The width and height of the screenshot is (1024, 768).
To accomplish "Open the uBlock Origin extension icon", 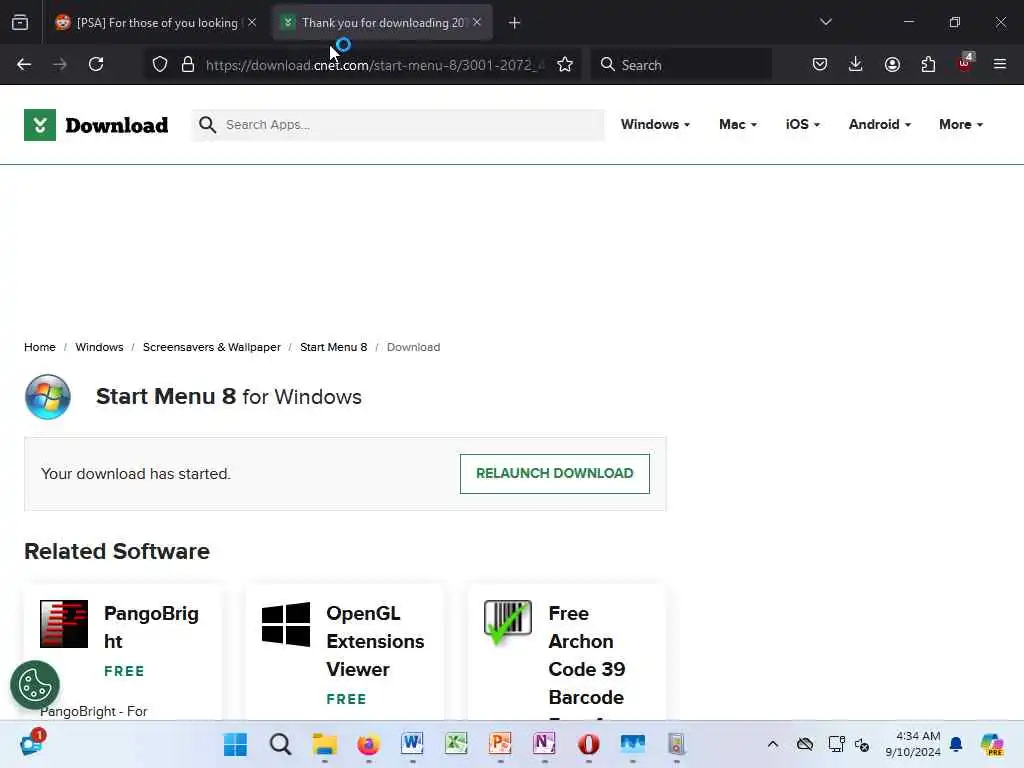I will tap(965, 63).
